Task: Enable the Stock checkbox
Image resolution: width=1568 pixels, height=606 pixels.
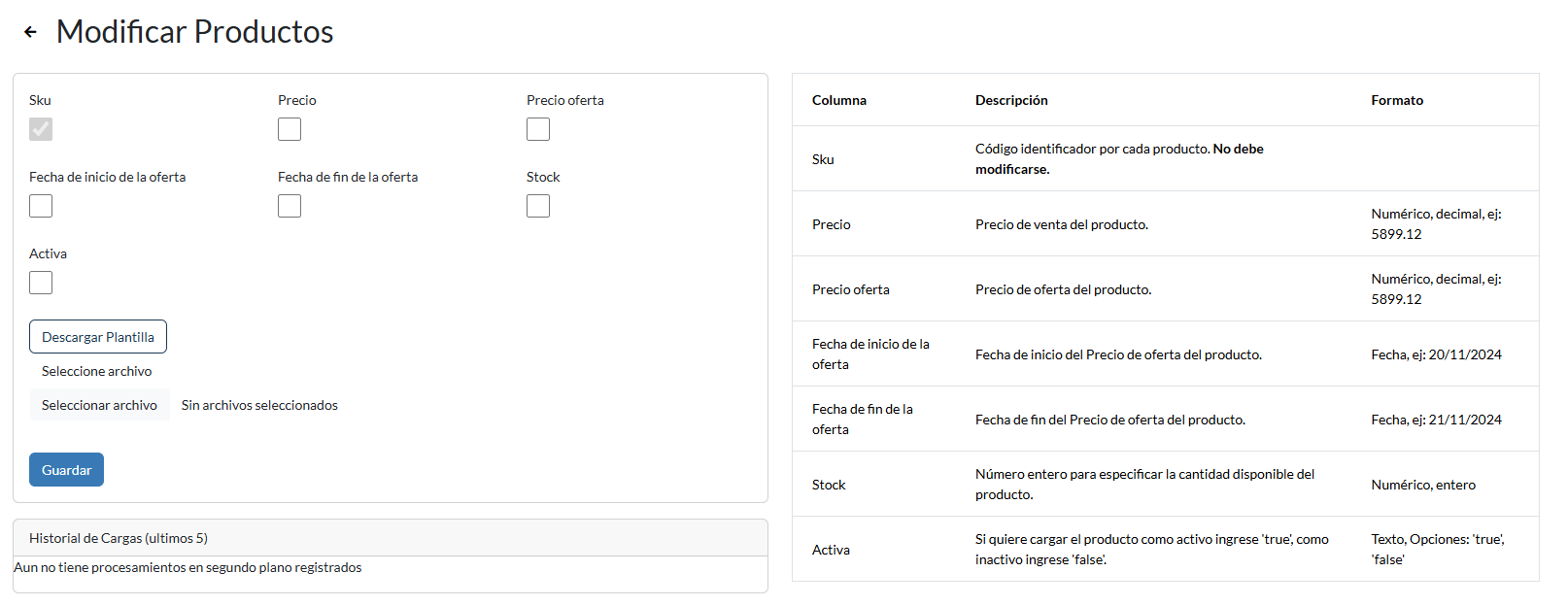Action: (x=538, y=206)
